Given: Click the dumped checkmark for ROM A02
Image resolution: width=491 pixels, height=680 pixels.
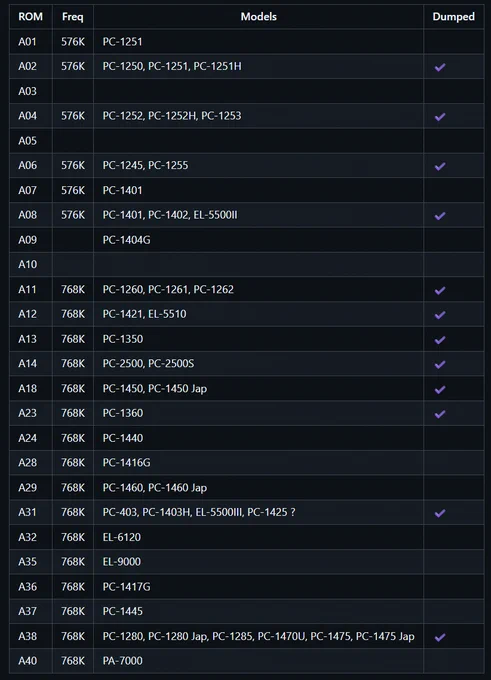Looking at the screenshot, I should pyautogui.click(x=440, y=67).
